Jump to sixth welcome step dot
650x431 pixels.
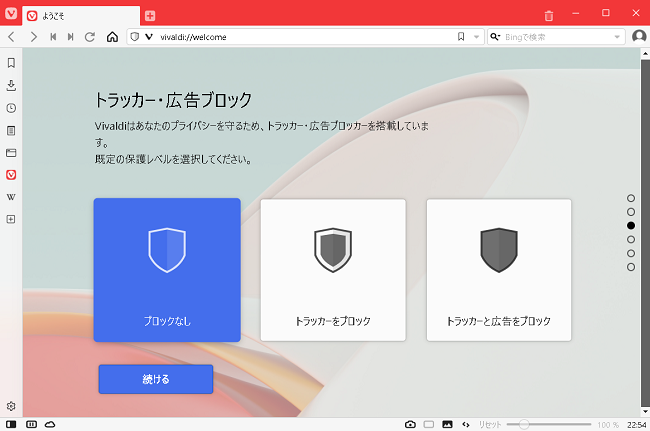click(631, 267)
